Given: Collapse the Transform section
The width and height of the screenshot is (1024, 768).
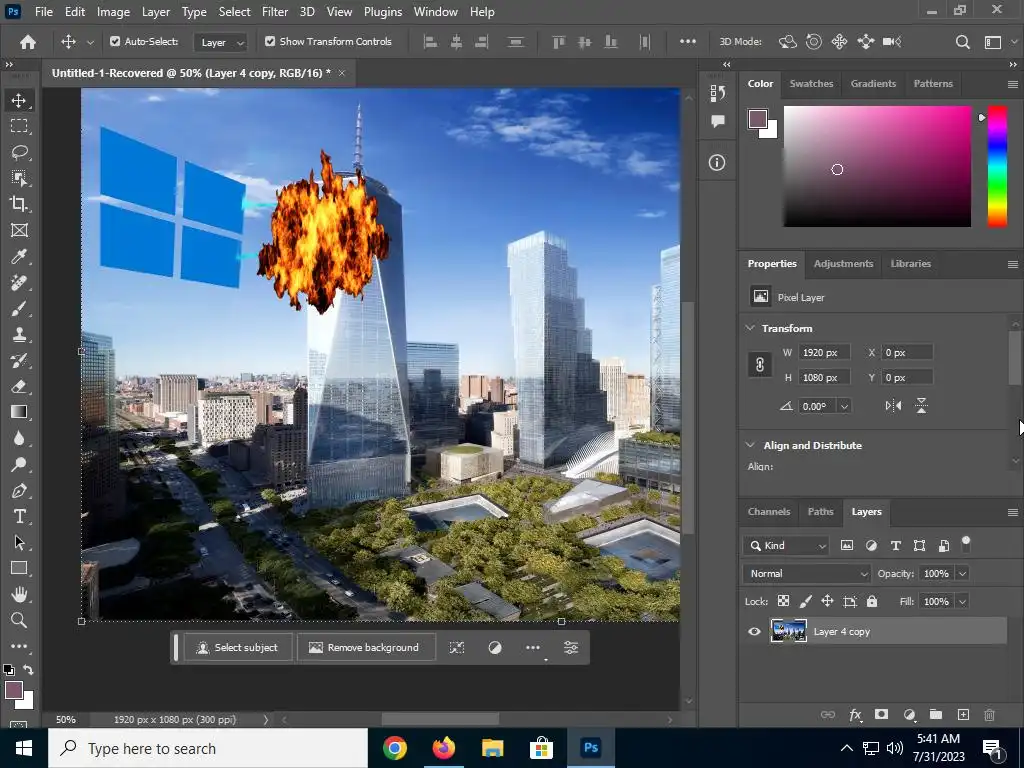Looking at the screenshot, I should (750, 328).
